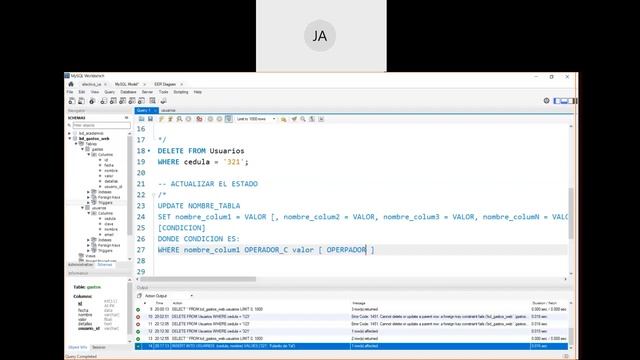Open the File menu
This screenshot has height=360, width=640.
pos(70,92)
